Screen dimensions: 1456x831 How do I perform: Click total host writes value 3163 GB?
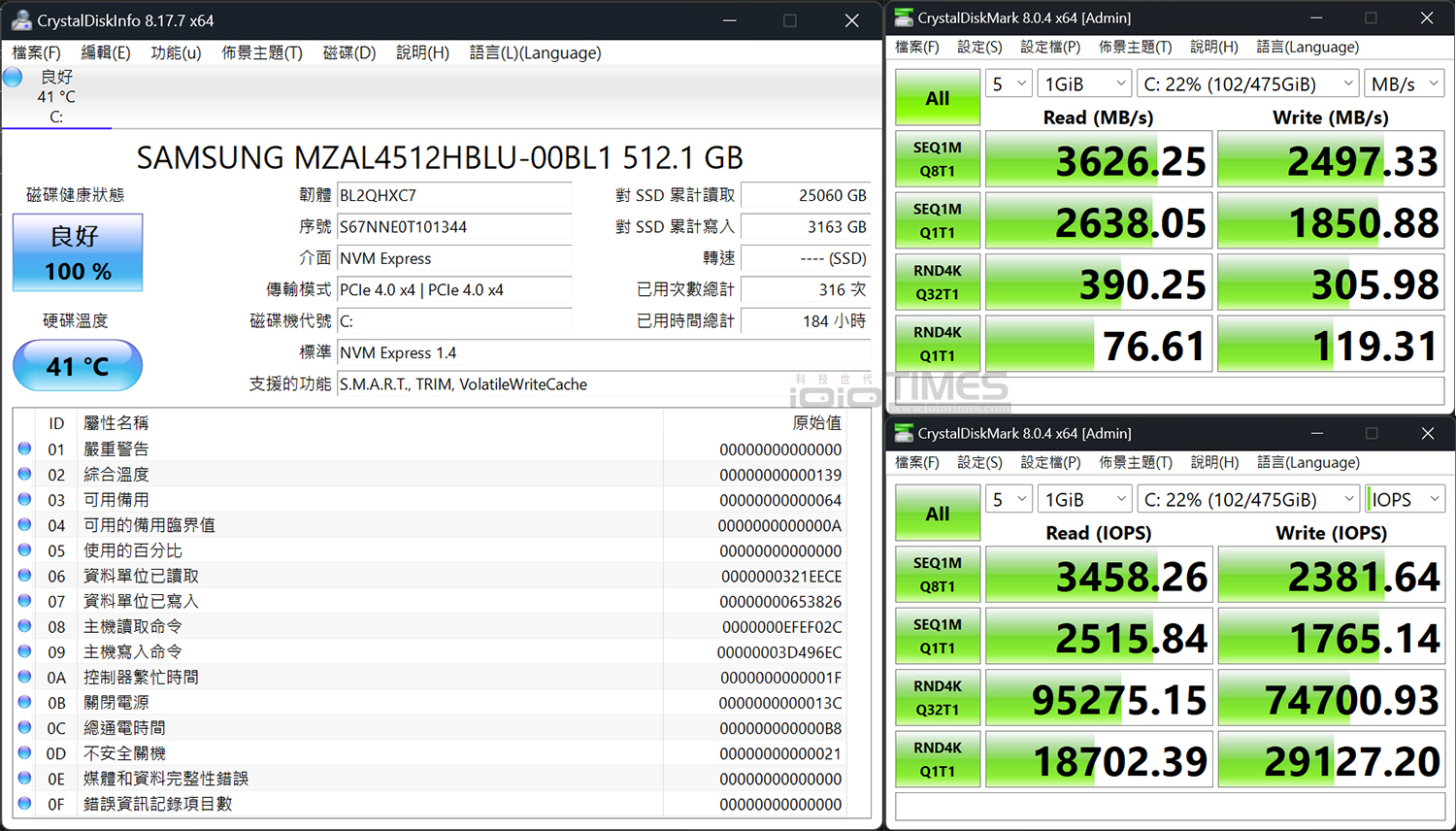point(806,227)
